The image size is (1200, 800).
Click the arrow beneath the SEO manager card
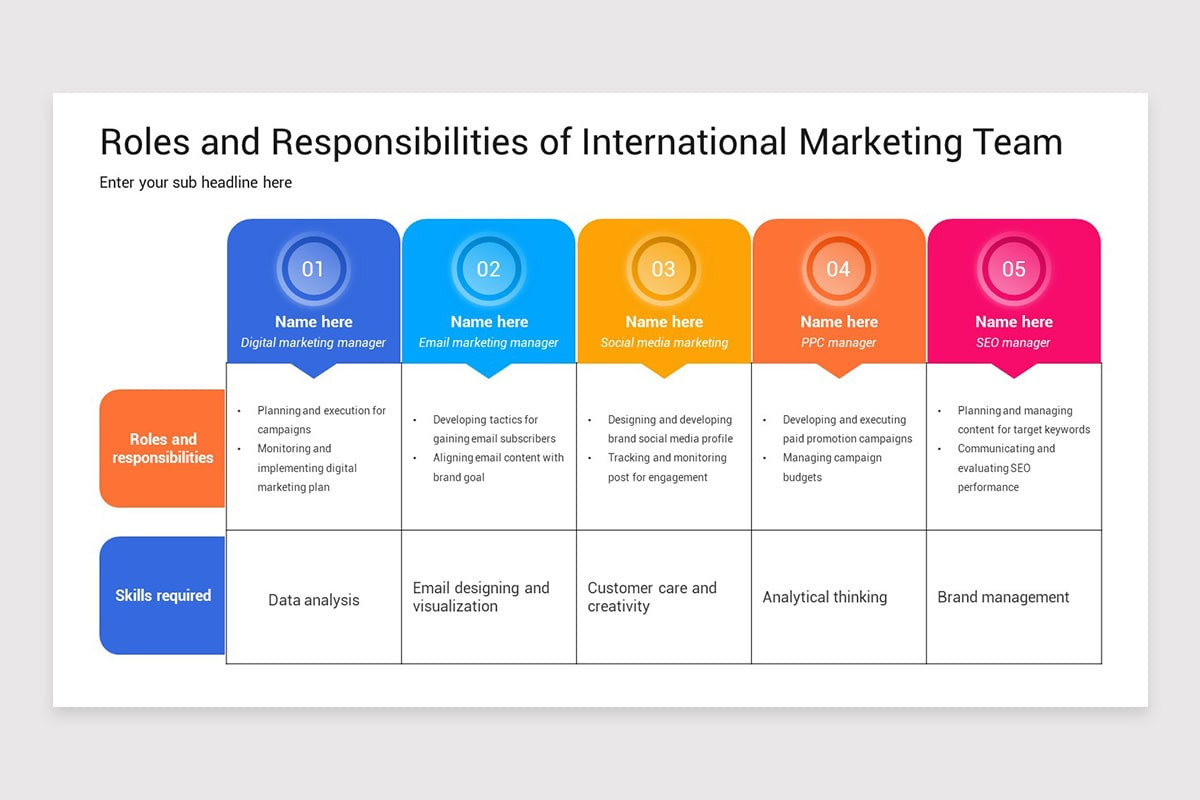(1013, 370)
